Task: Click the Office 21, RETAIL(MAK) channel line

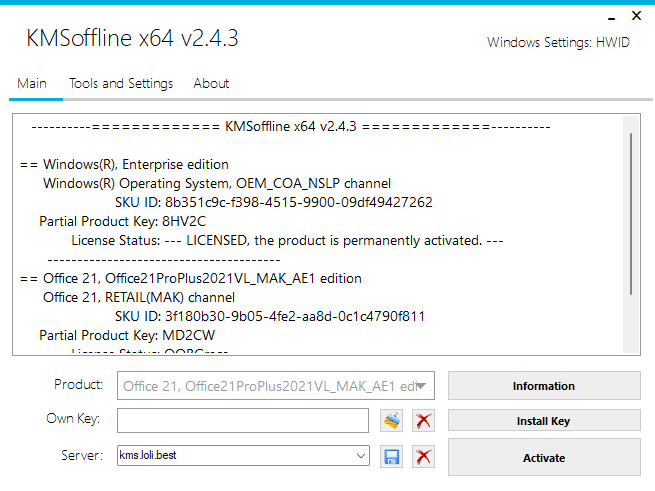Action: click(139, 298)
